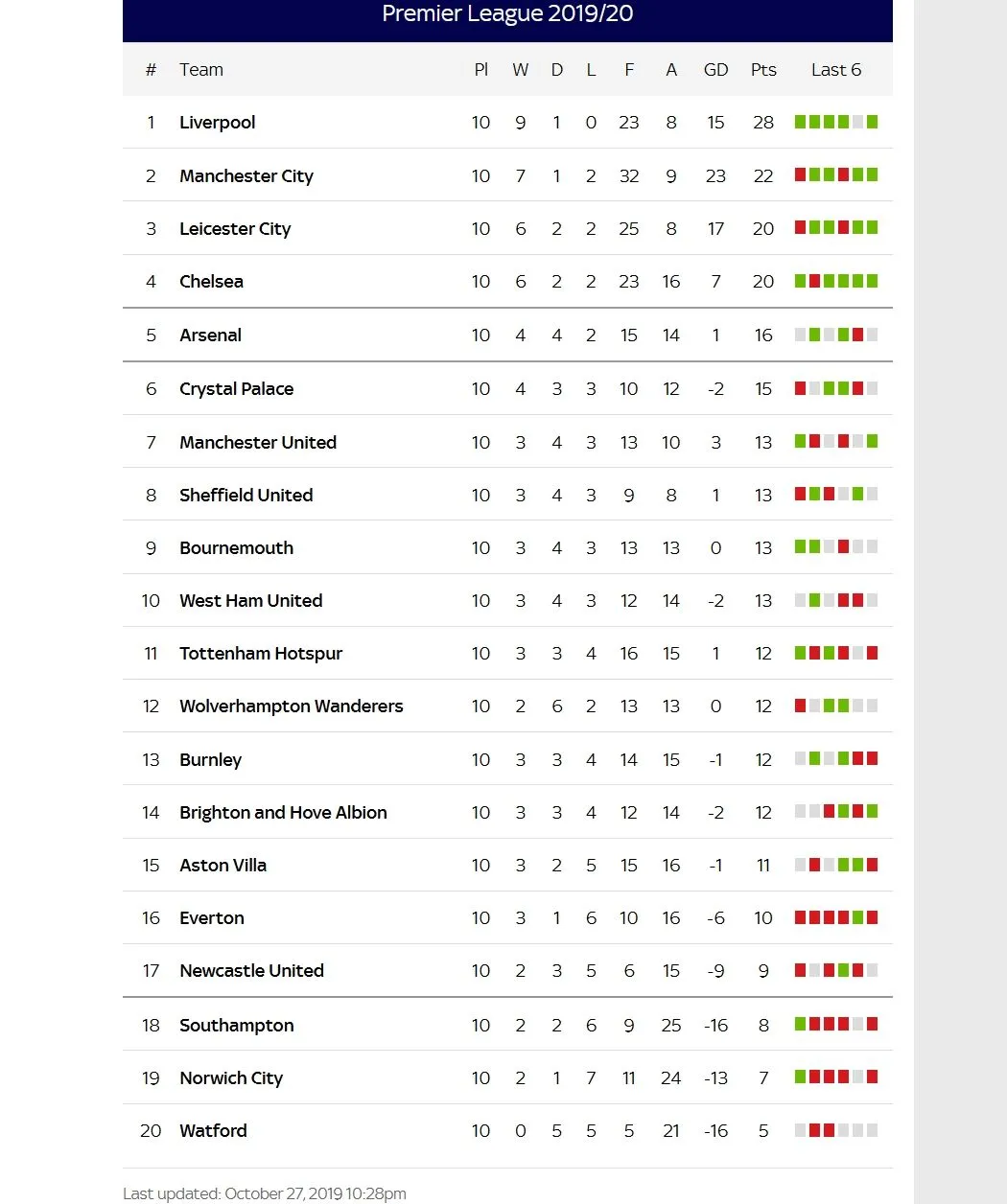1007x1204 pixels.
Task: Open the Crystal Palace team link
Action: pyautogui.click(x=236, y=389)
